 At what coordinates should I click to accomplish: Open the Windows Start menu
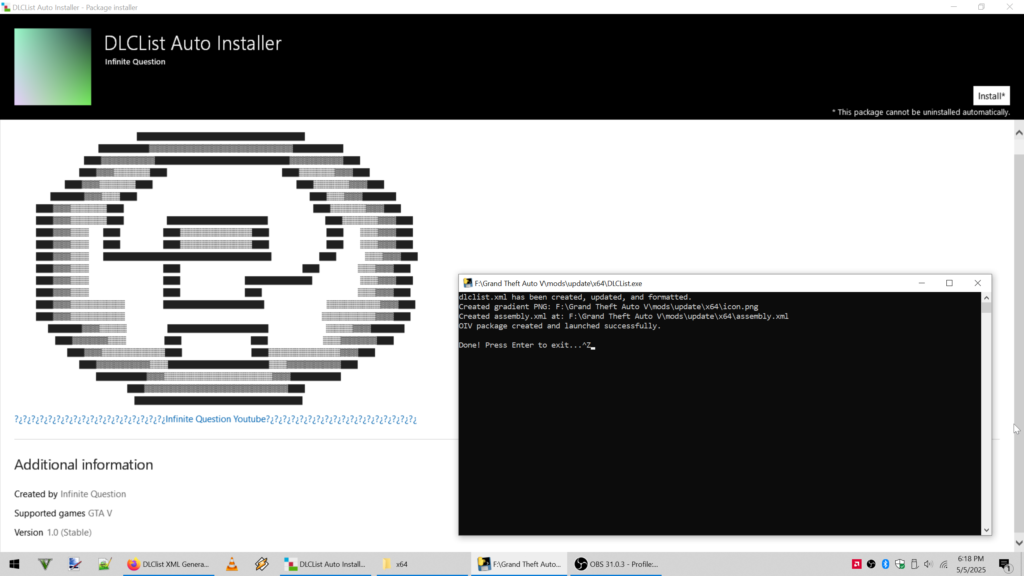(x=15, y=564)
